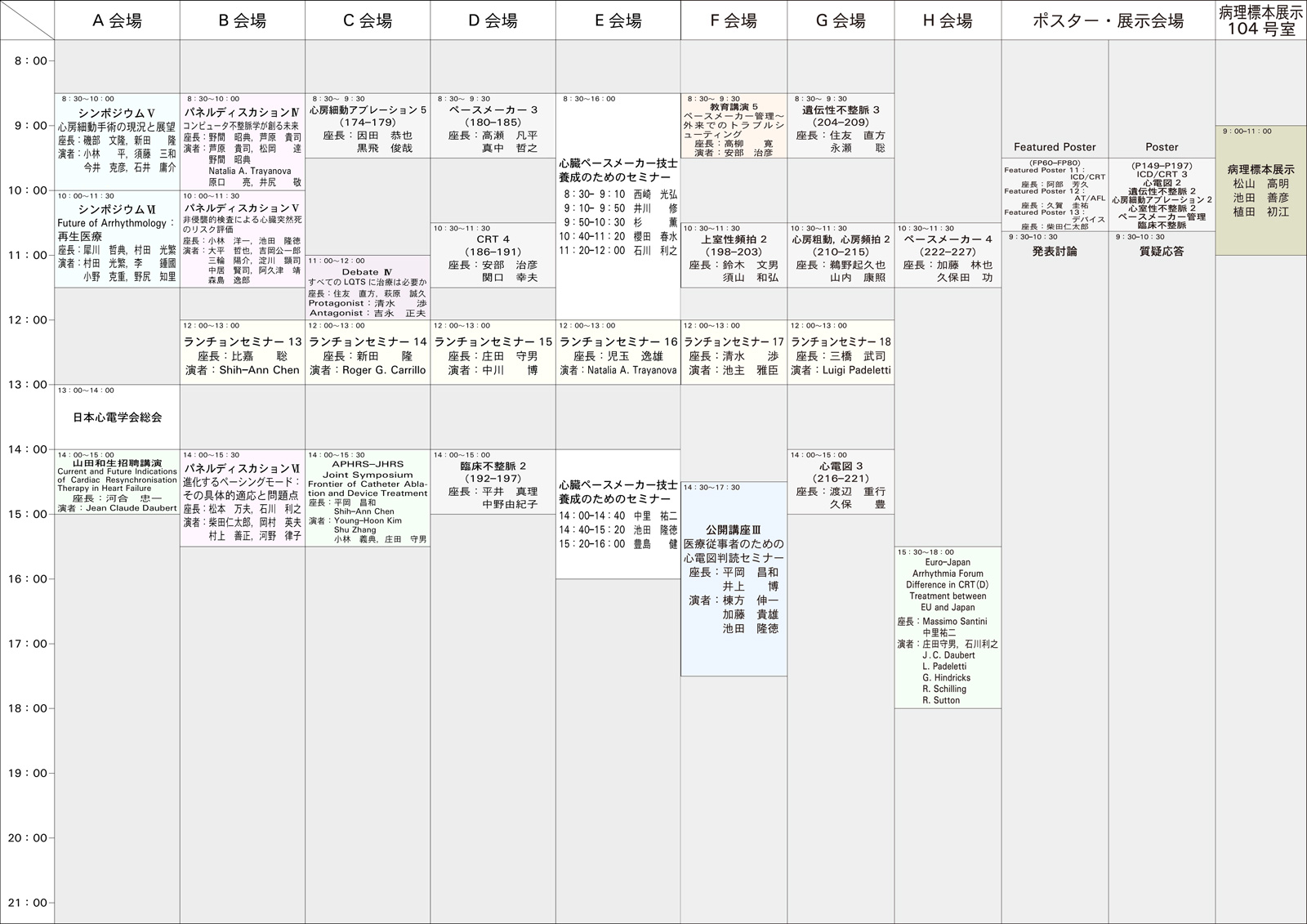Select the 21:00 time label
Image resolution: width=1307 pixels, height=924 pixels.
[x=28, y=903]
